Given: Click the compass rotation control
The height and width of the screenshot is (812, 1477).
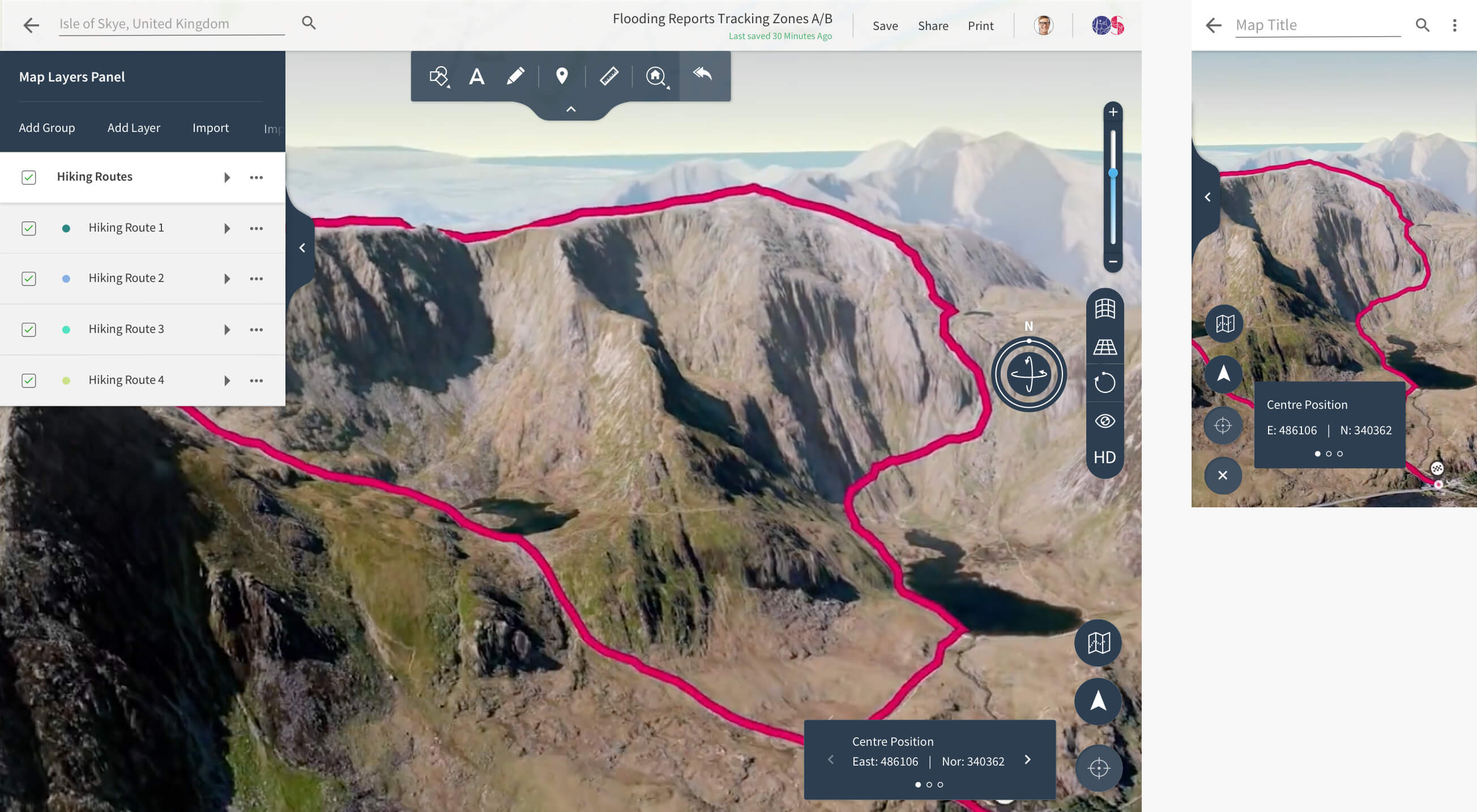Looking at the screenshot, I should click(x=1028, y=374).
